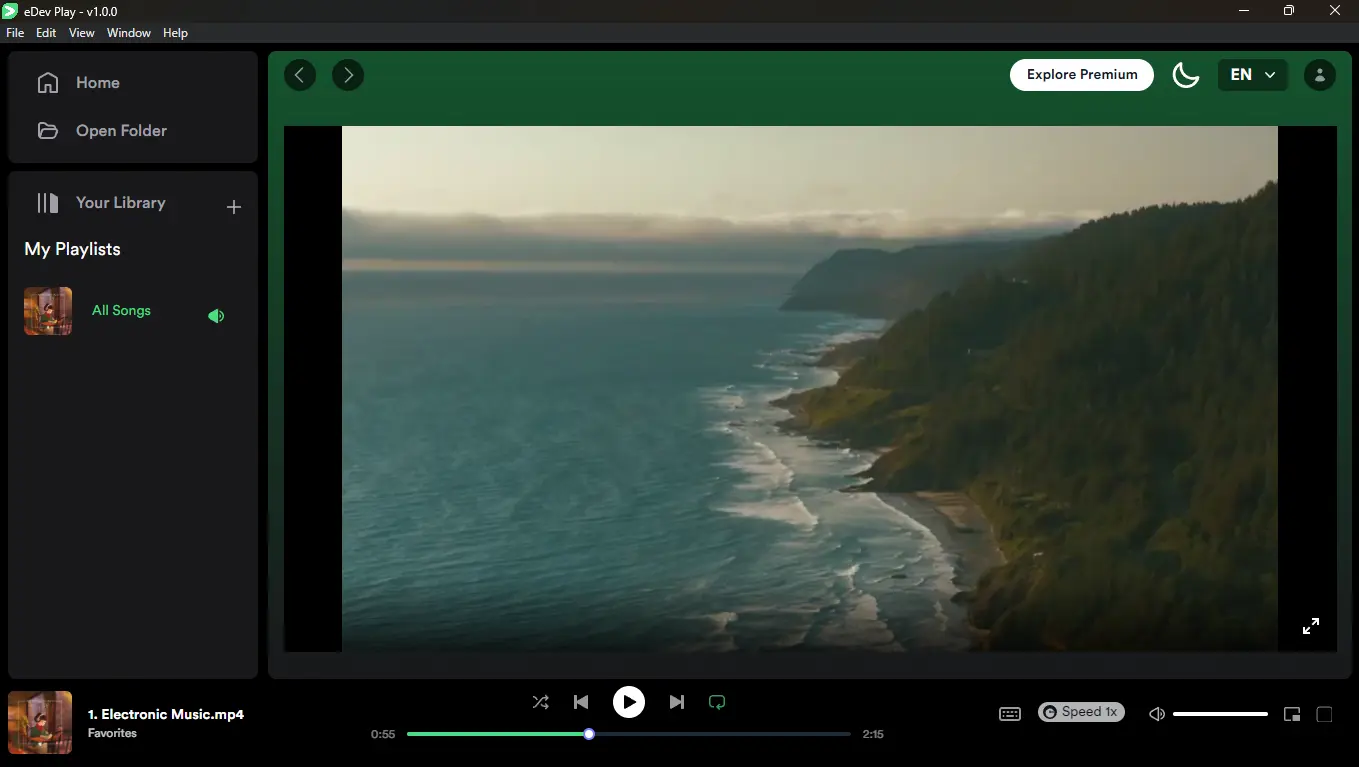The height and width of the screenshot is (767, 1359).
Task: Toggle shuffle playback mode
Action: (541, 702)
